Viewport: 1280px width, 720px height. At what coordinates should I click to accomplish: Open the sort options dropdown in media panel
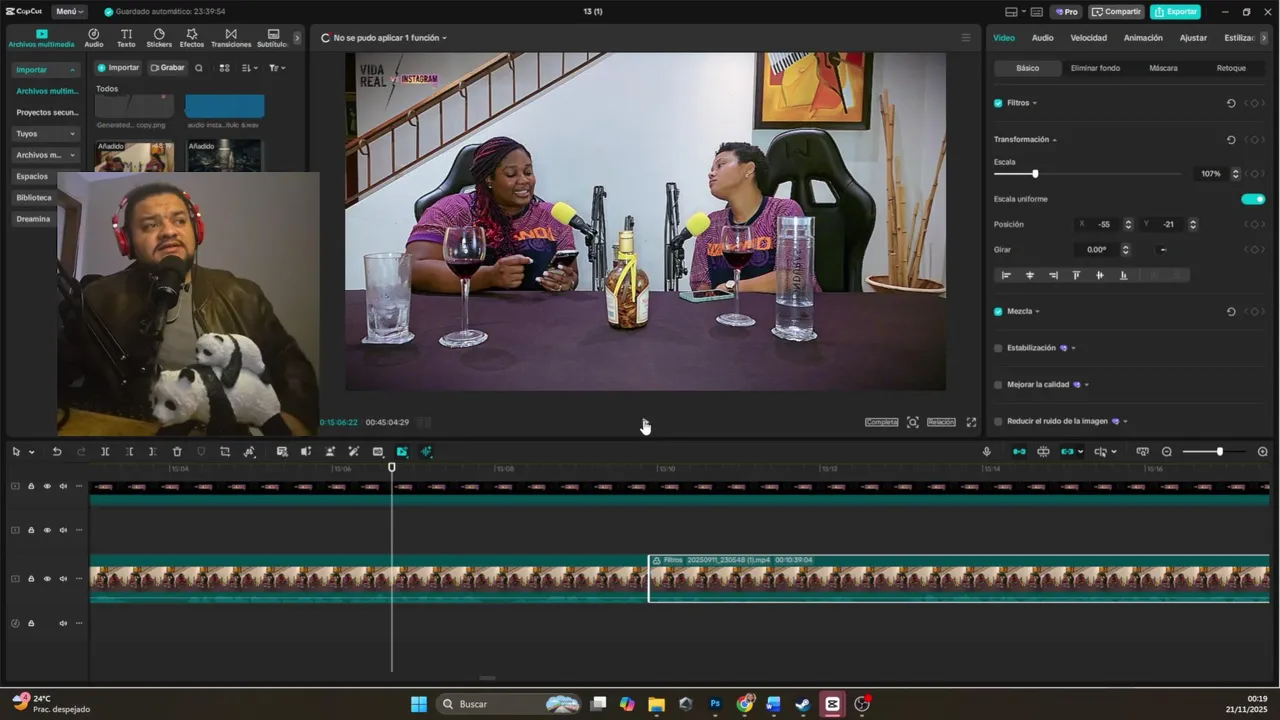click(x=250, y=68)
